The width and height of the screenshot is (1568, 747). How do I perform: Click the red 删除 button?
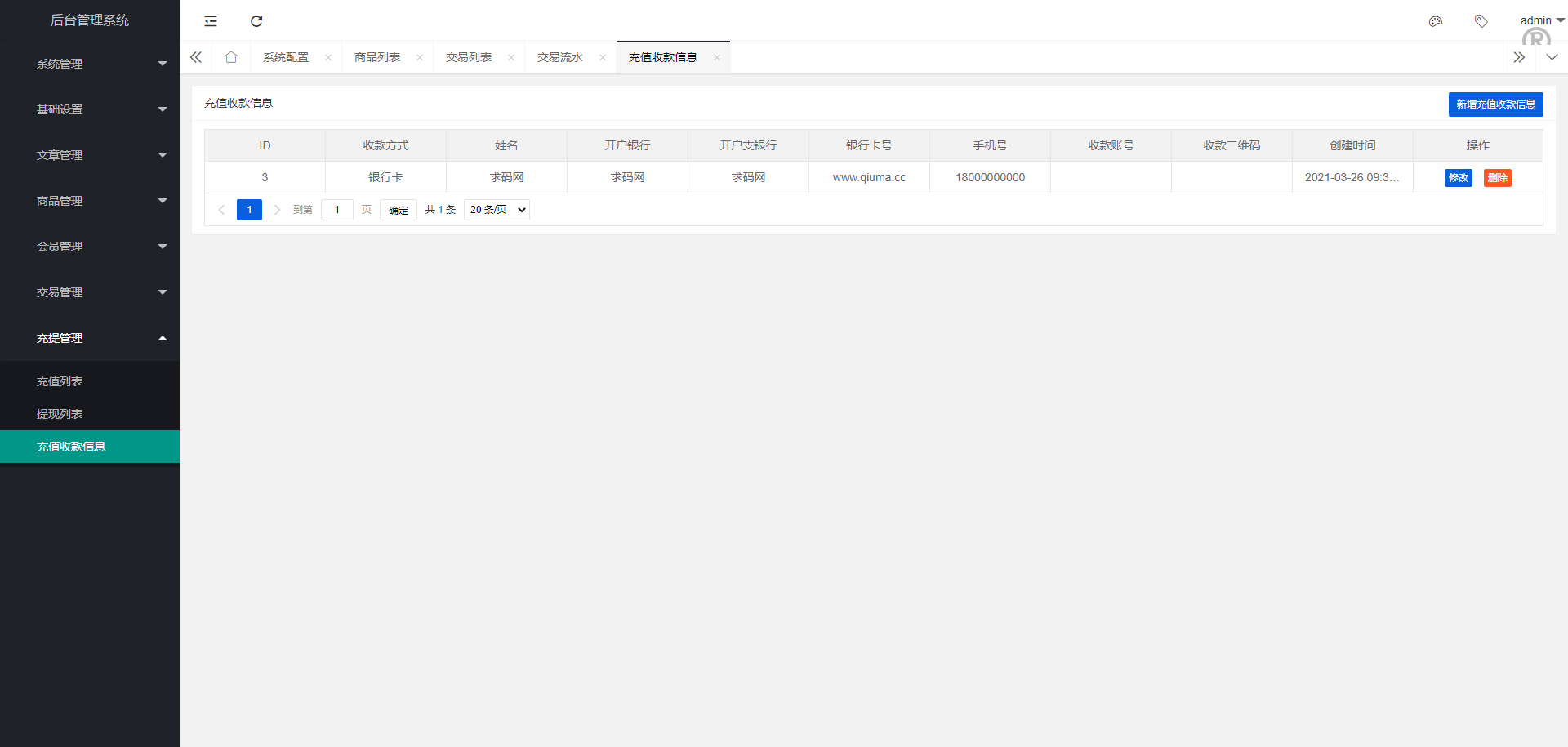[x=1497, y=178]
